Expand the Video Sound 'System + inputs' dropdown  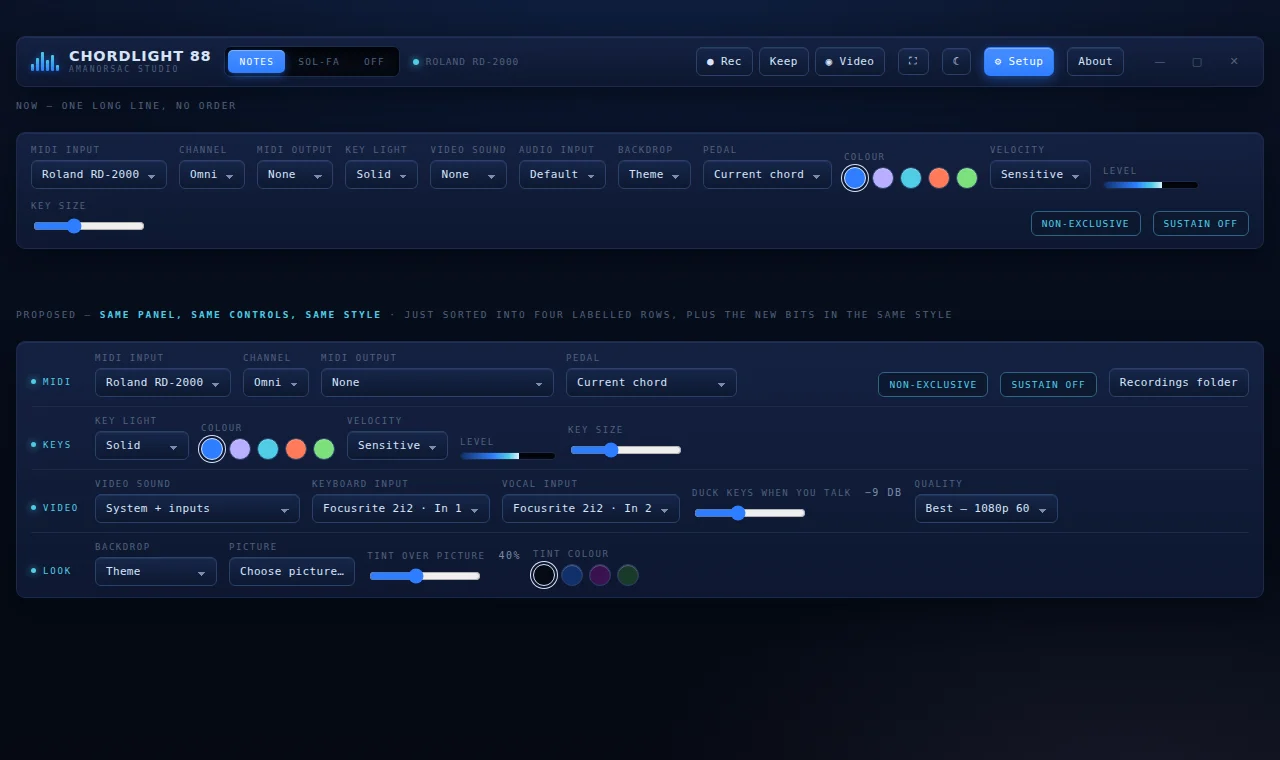pyautogui.click(x=197, y=509)
